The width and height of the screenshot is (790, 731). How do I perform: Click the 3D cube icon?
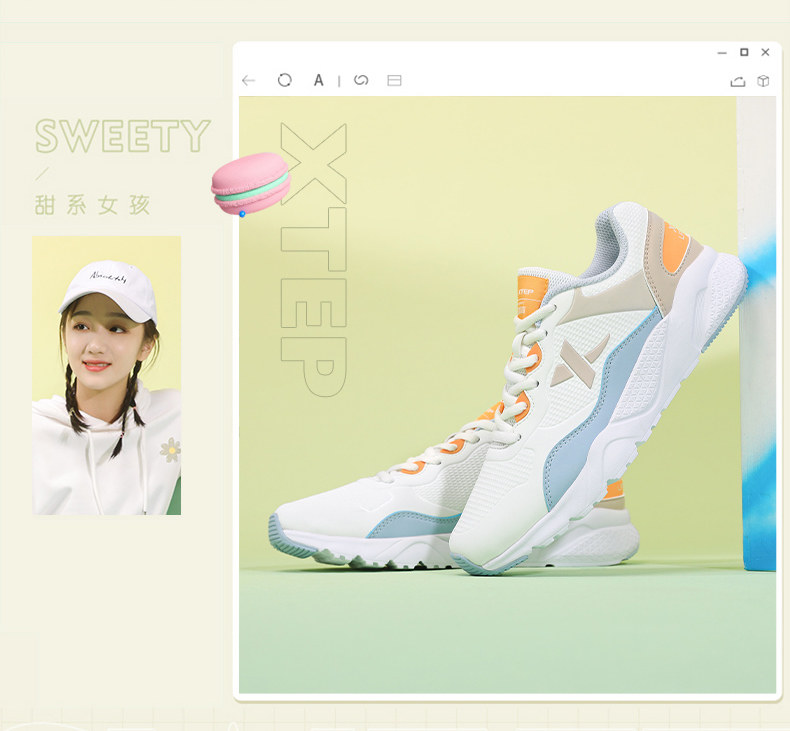763,81
